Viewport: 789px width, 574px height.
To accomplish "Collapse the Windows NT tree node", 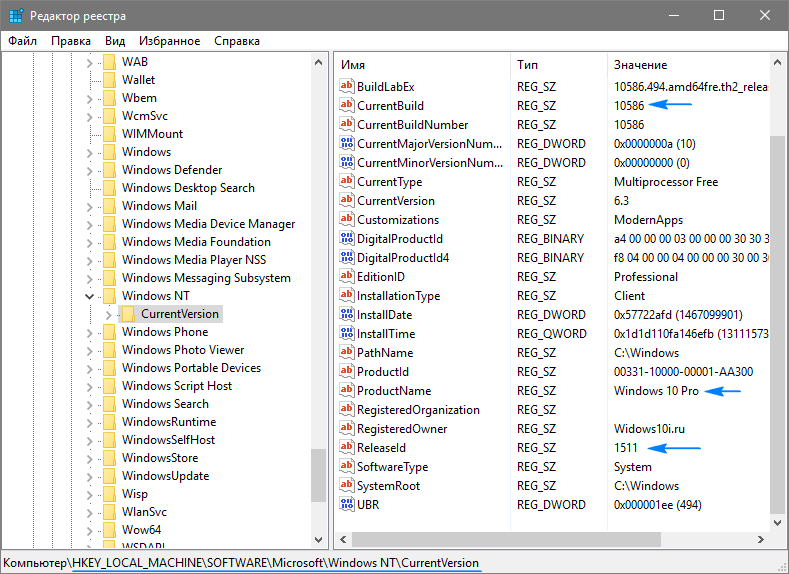I will pos(90,296).
